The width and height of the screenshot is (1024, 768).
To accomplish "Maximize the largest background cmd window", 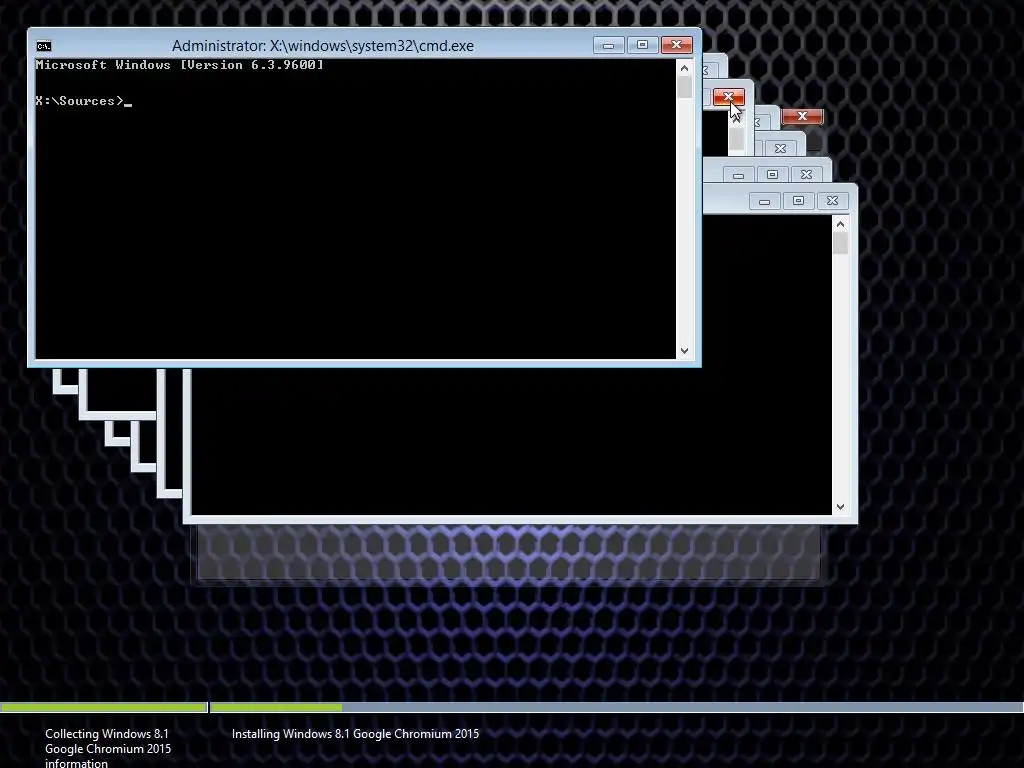I will pyautogui.click(x=798, y=201).
